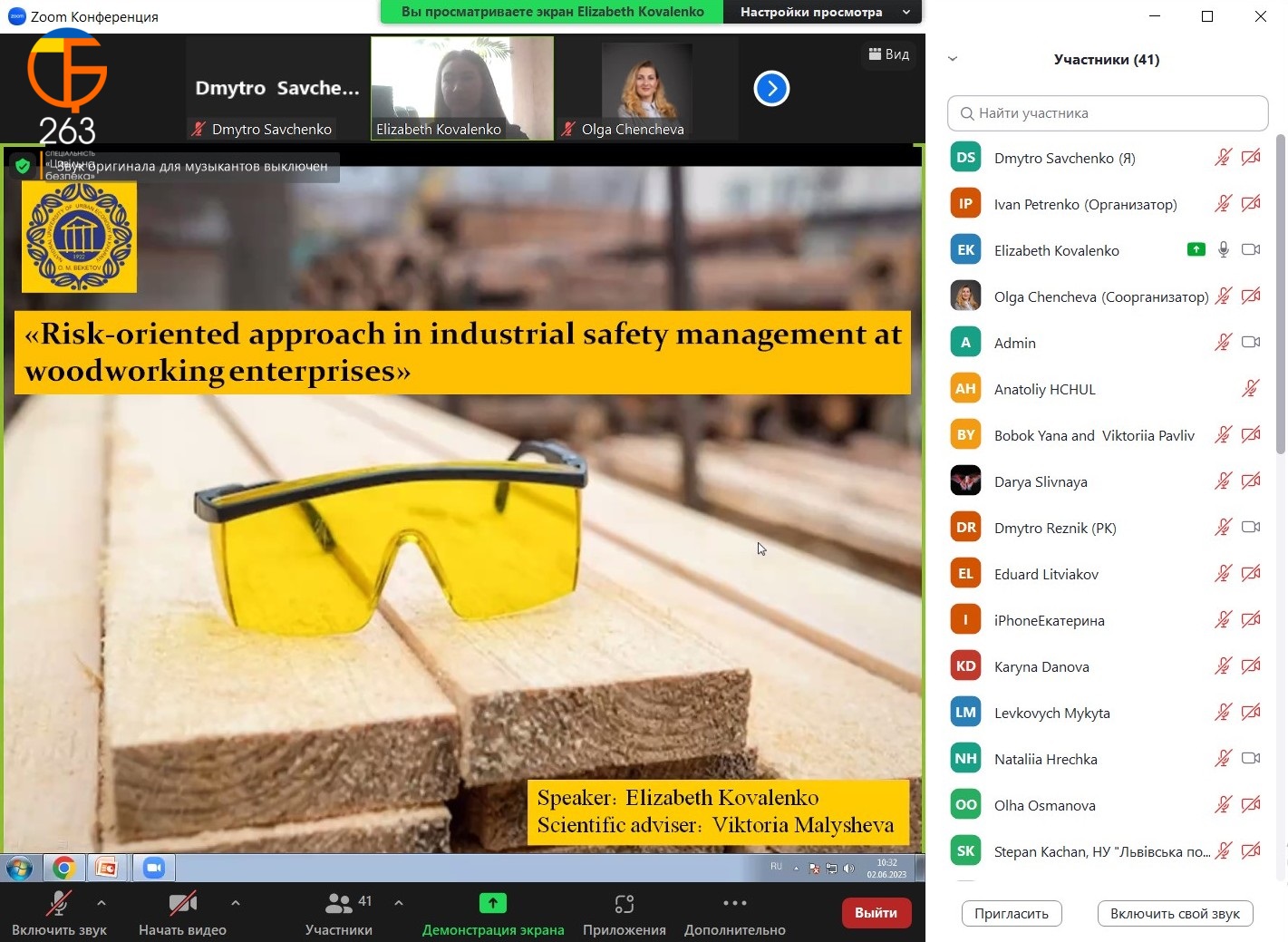Leave the meeting with the red Выйти button
Image resolution: width=1288 pixels, height=942 pixels.
(876, 913)
